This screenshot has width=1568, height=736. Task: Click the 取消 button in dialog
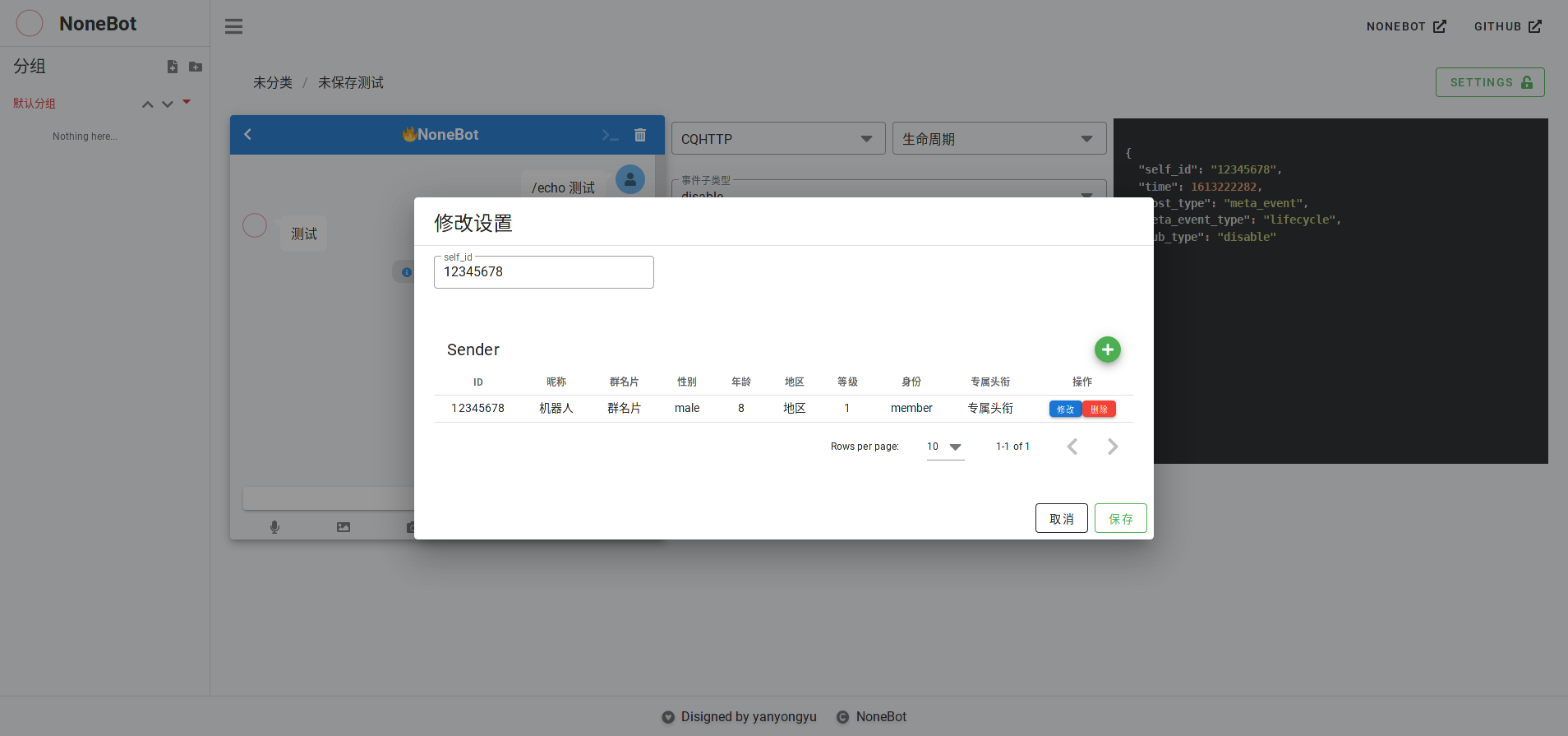1061,518
